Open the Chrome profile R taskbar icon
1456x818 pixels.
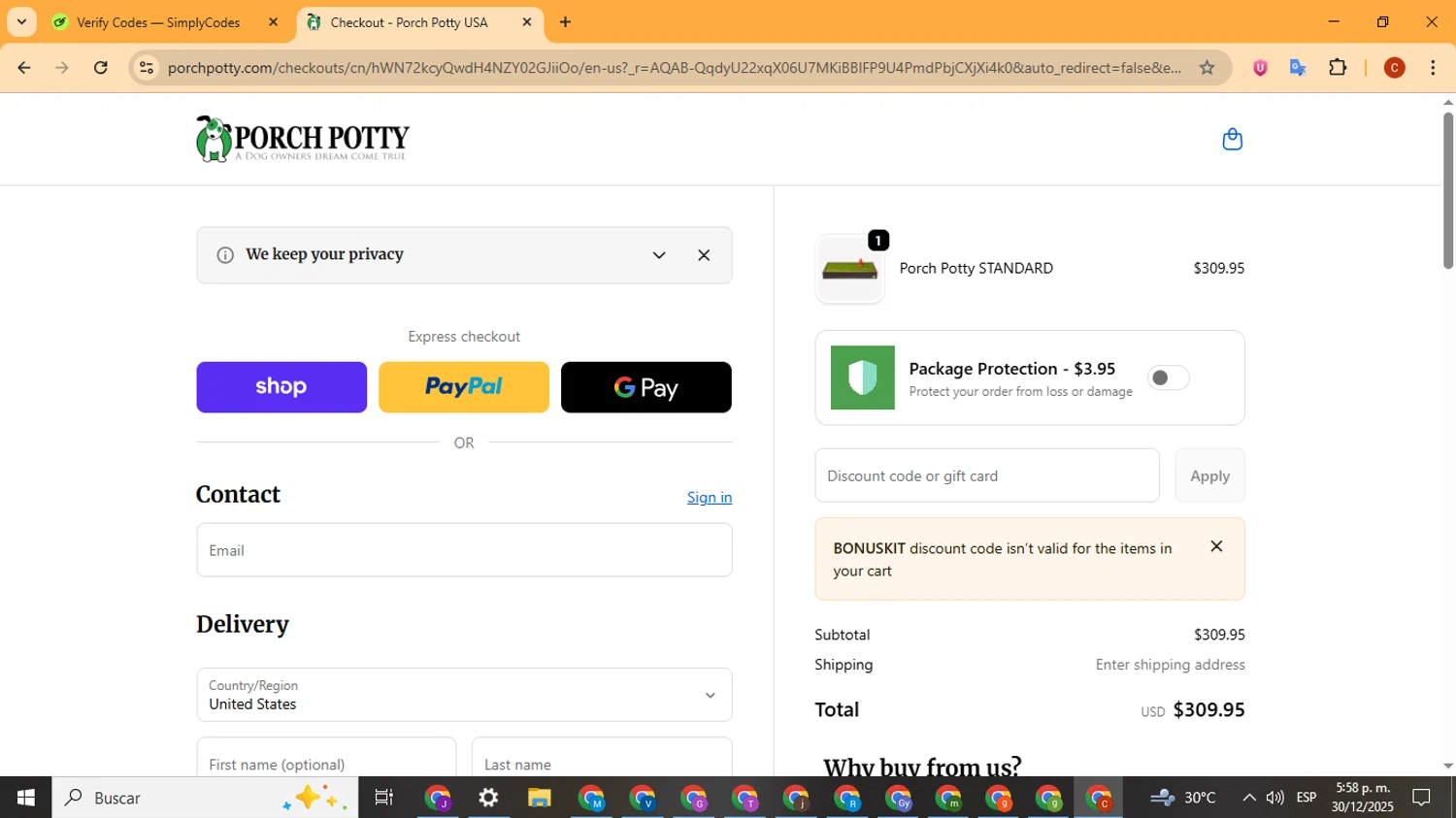point(847,798)
